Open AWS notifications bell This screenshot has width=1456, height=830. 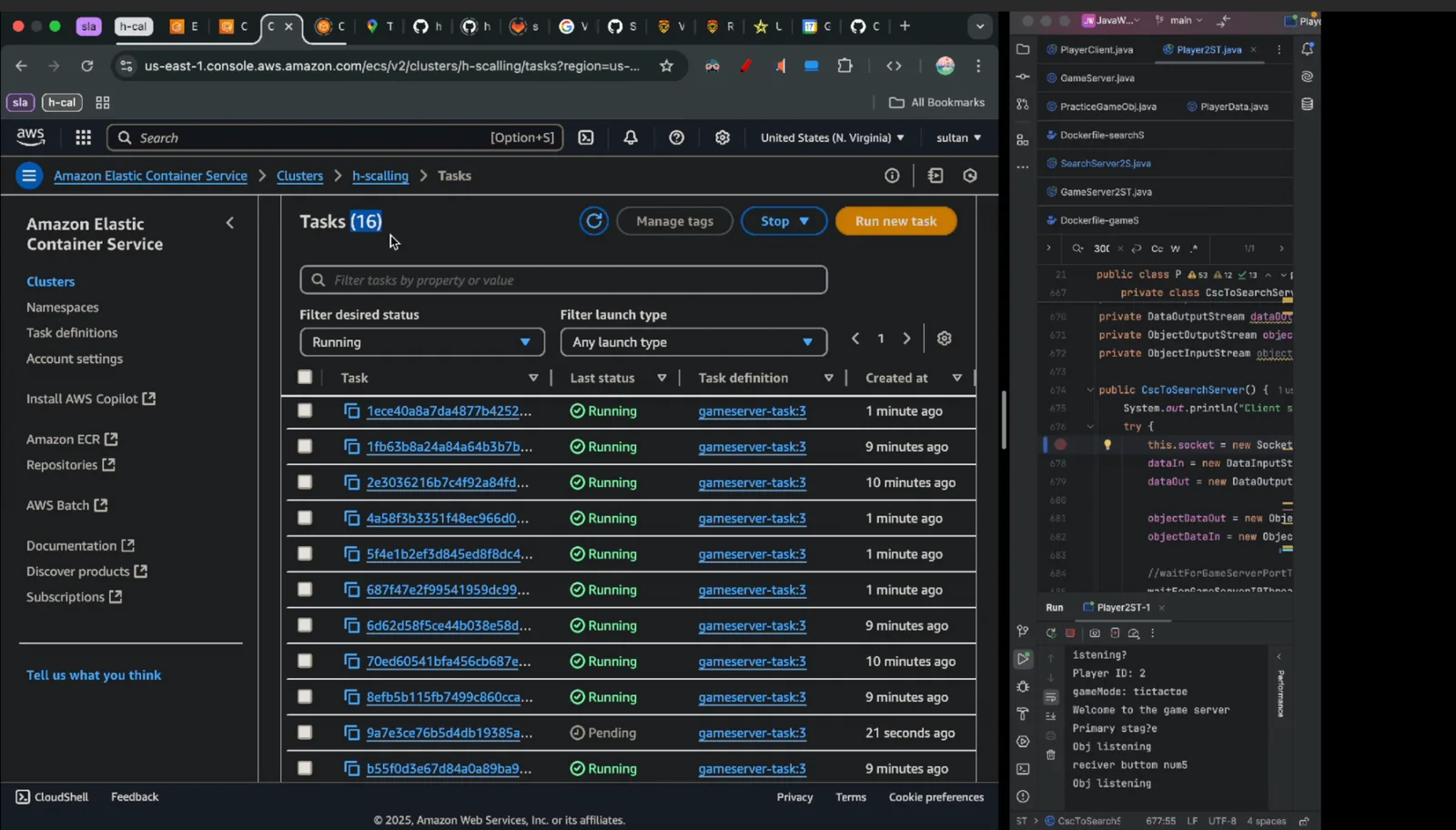[631, 137]
